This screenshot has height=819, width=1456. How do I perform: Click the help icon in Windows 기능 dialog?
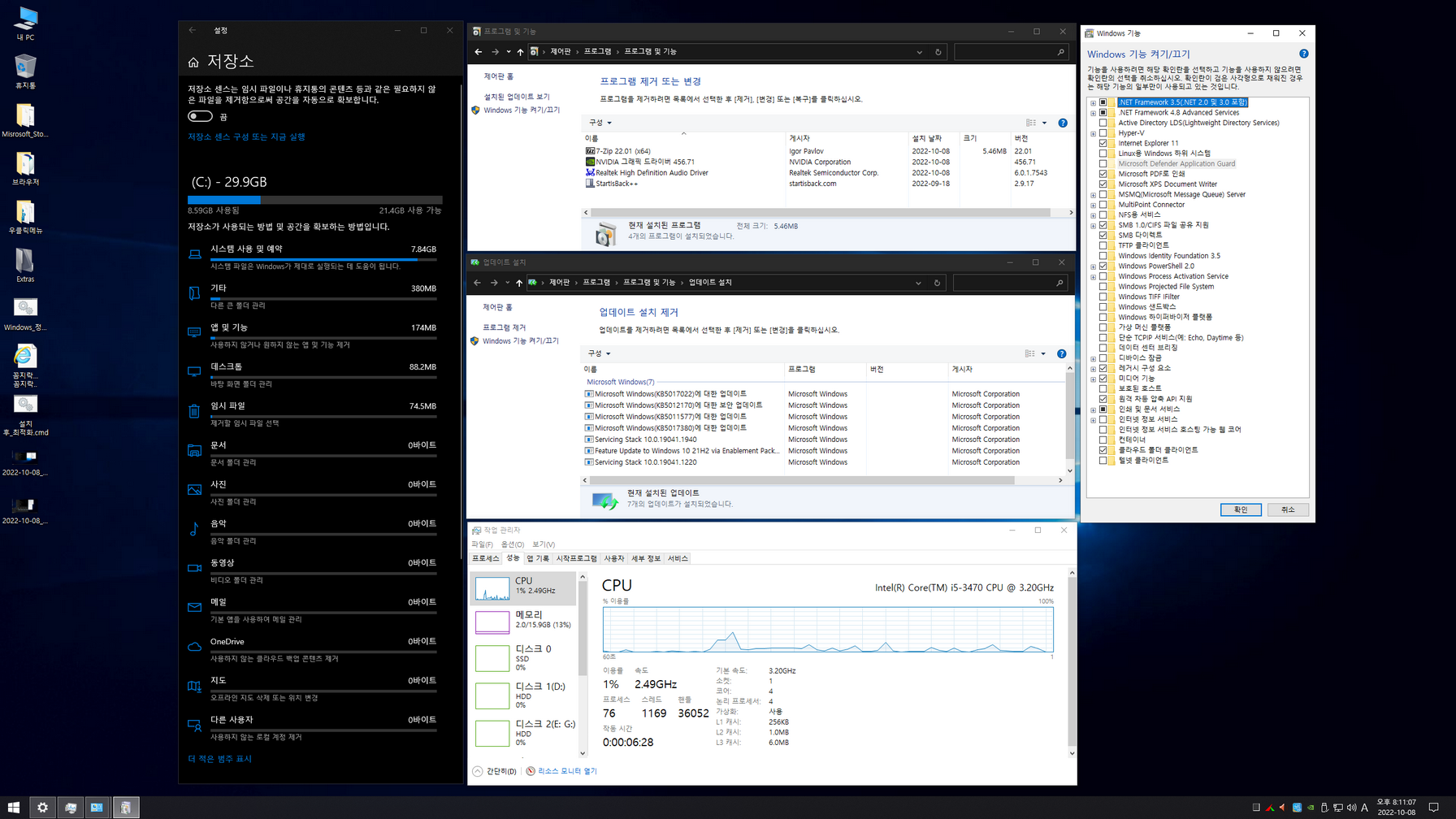pyautogui.click(x=1303, y=54)
